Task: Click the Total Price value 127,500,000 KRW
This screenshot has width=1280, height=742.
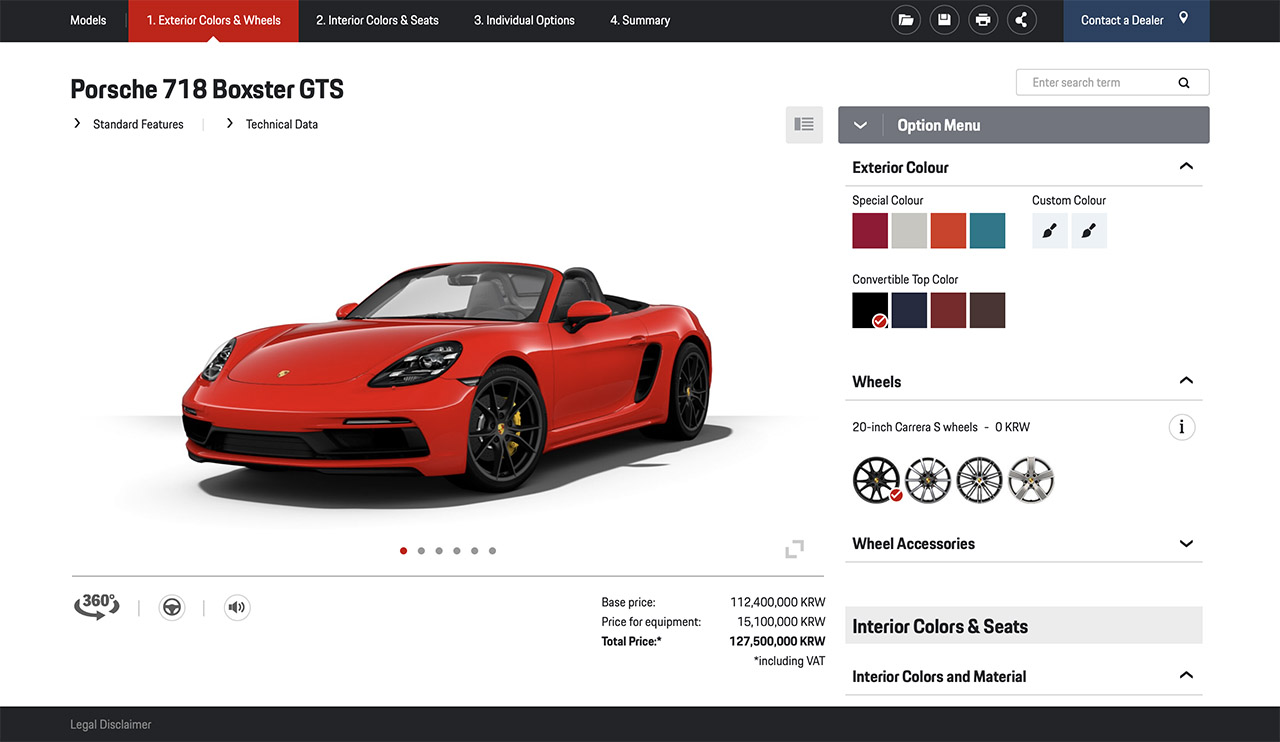Action: click(777, 641)
